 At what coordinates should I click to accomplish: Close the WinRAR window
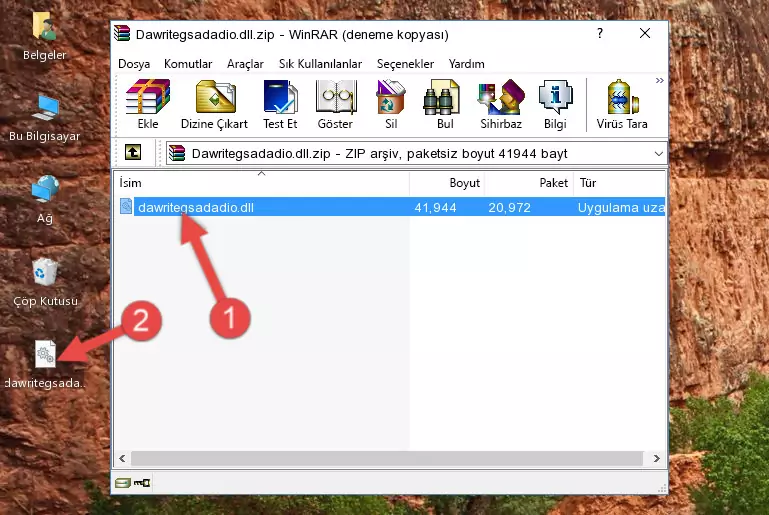click(x=645, y=33)
